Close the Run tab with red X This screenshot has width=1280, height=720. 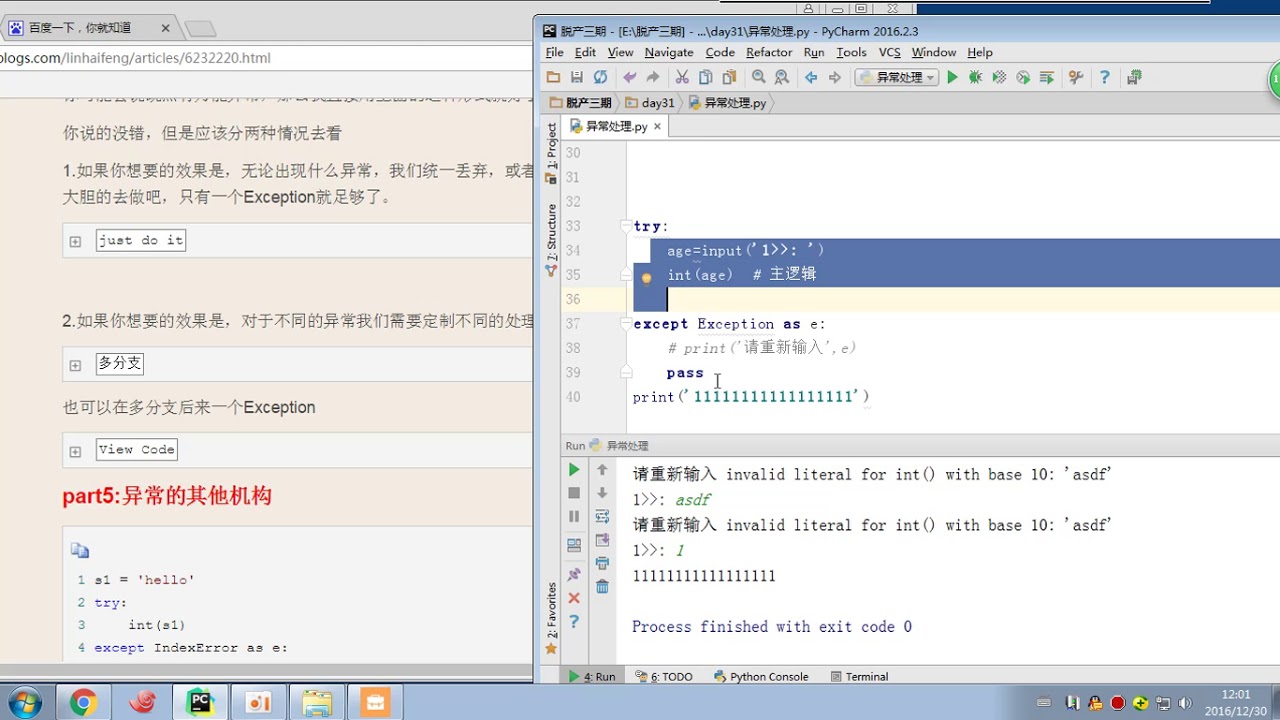point(574,598)
